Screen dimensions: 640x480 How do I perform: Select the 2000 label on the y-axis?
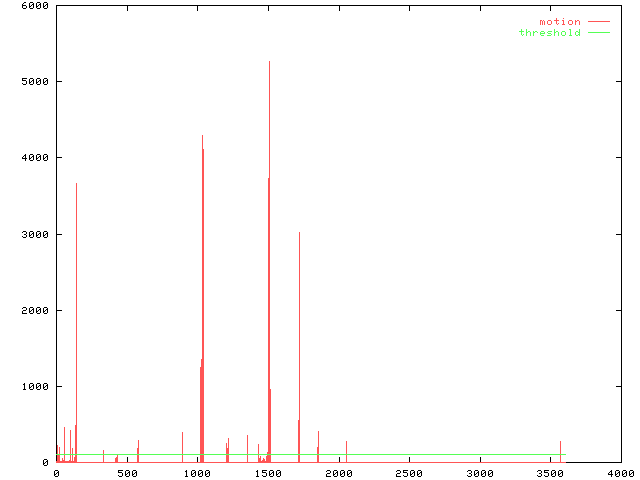click(36, 310)
